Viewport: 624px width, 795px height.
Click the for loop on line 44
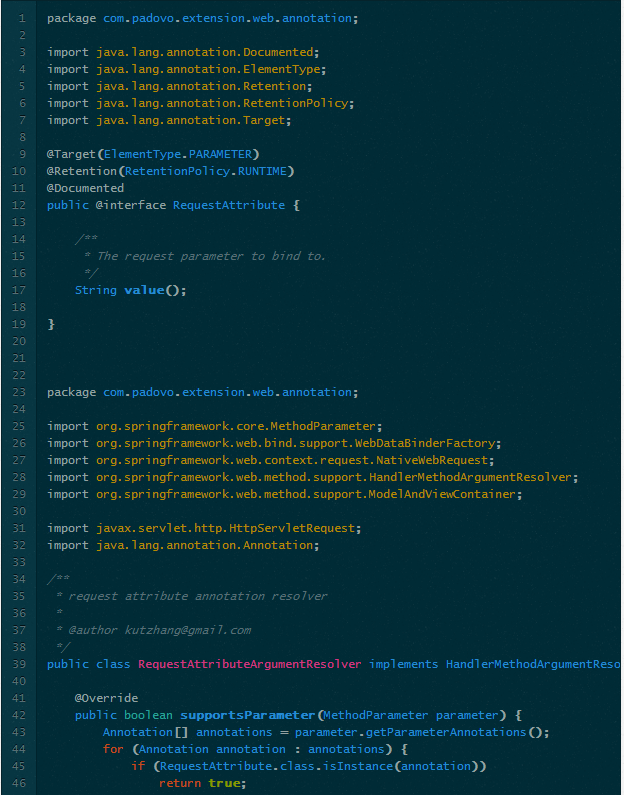tap(255, 749)
